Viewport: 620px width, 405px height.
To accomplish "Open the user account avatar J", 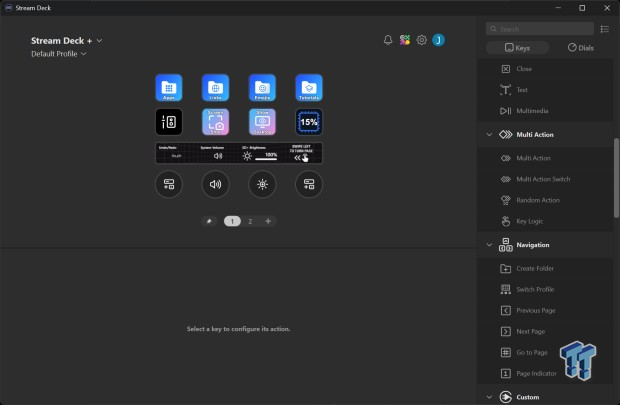I will pos(438,40).
